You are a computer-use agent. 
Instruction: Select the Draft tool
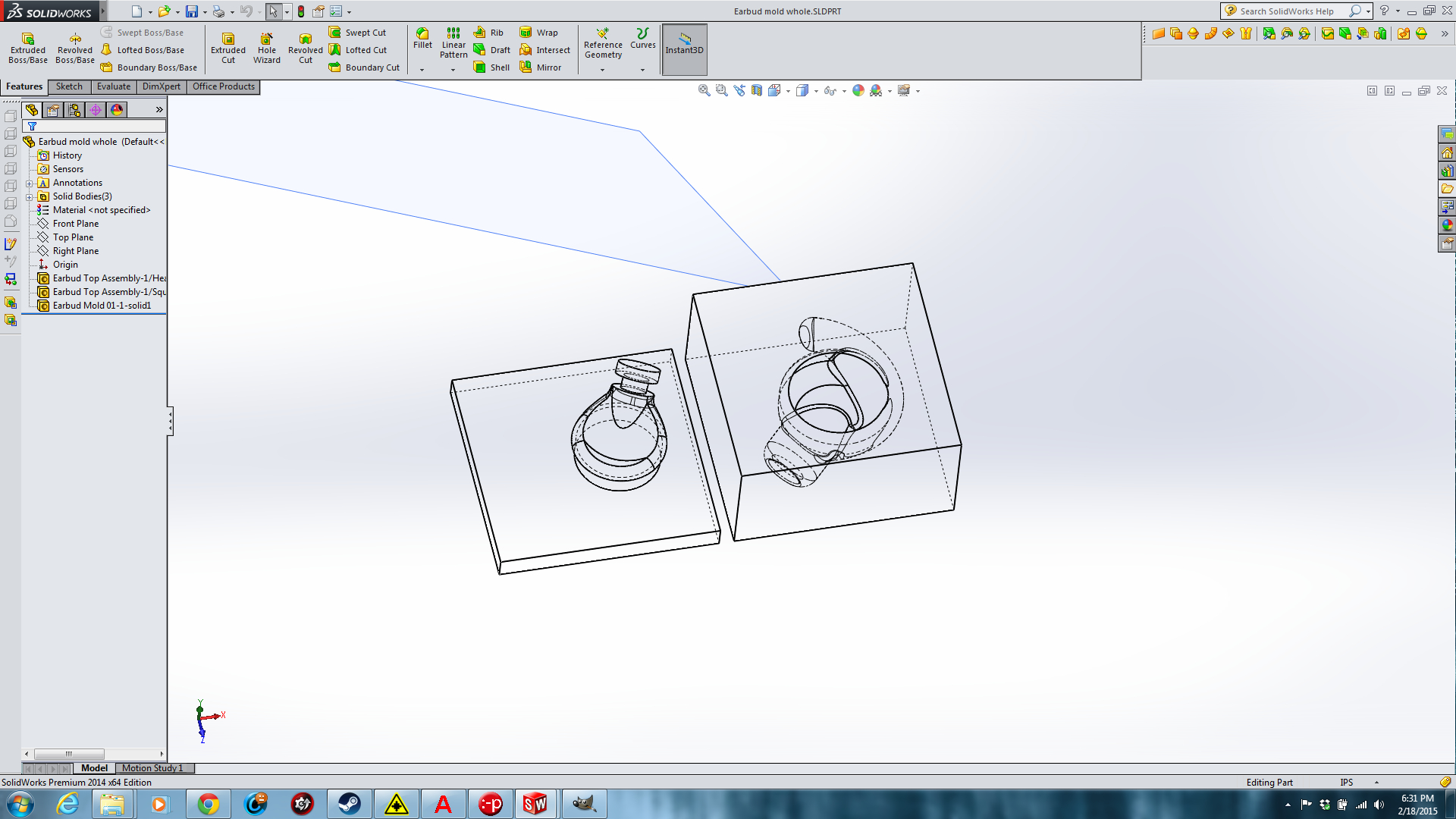tap(492, 50)
